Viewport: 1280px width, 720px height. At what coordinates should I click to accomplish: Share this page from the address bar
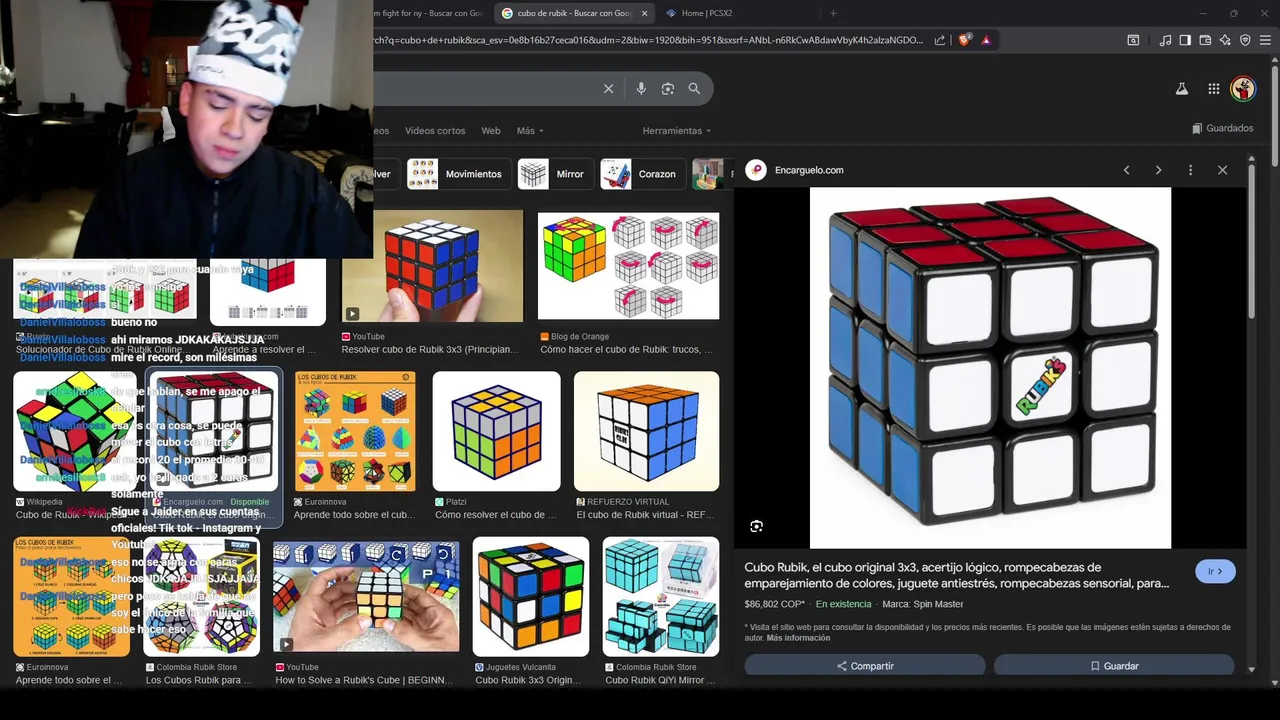[x=940, y=40]
